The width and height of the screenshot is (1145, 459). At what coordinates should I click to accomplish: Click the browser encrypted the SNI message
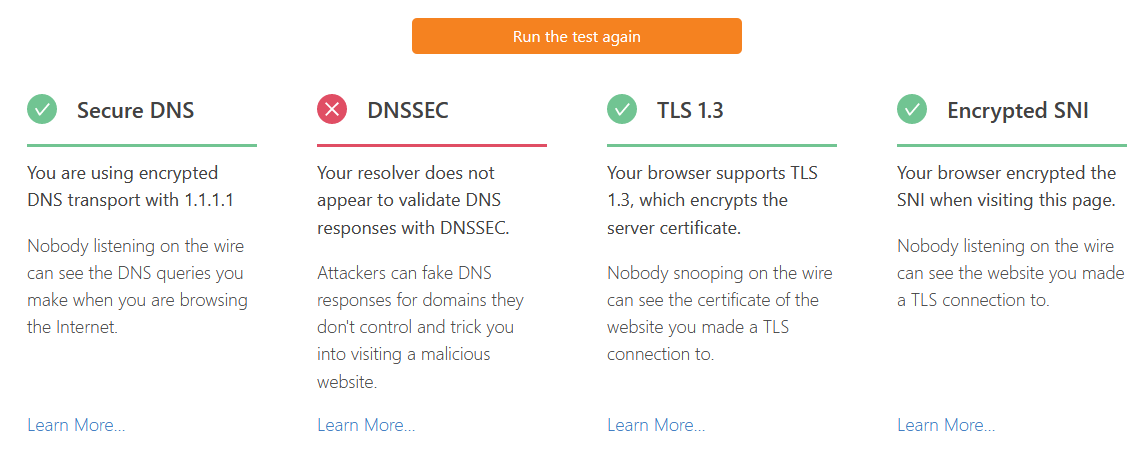tap(1006, 187)
